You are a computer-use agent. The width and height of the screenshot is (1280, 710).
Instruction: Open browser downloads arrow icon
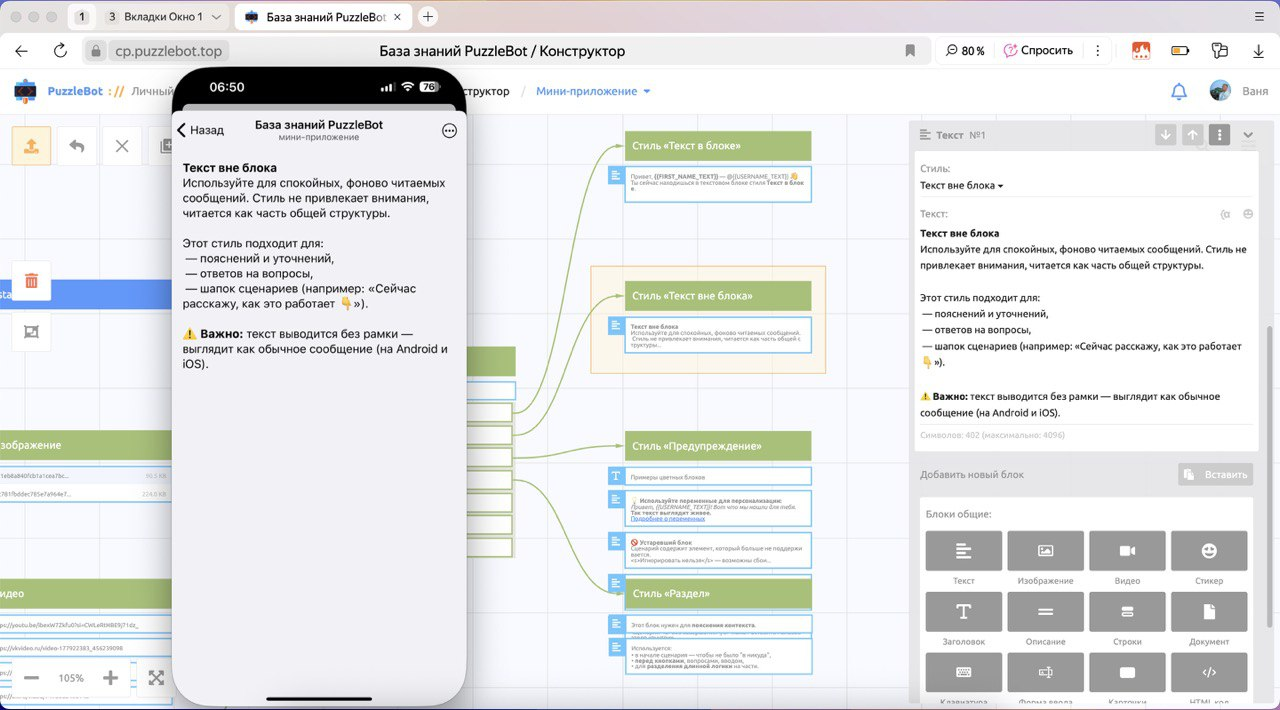(1258, 50)
